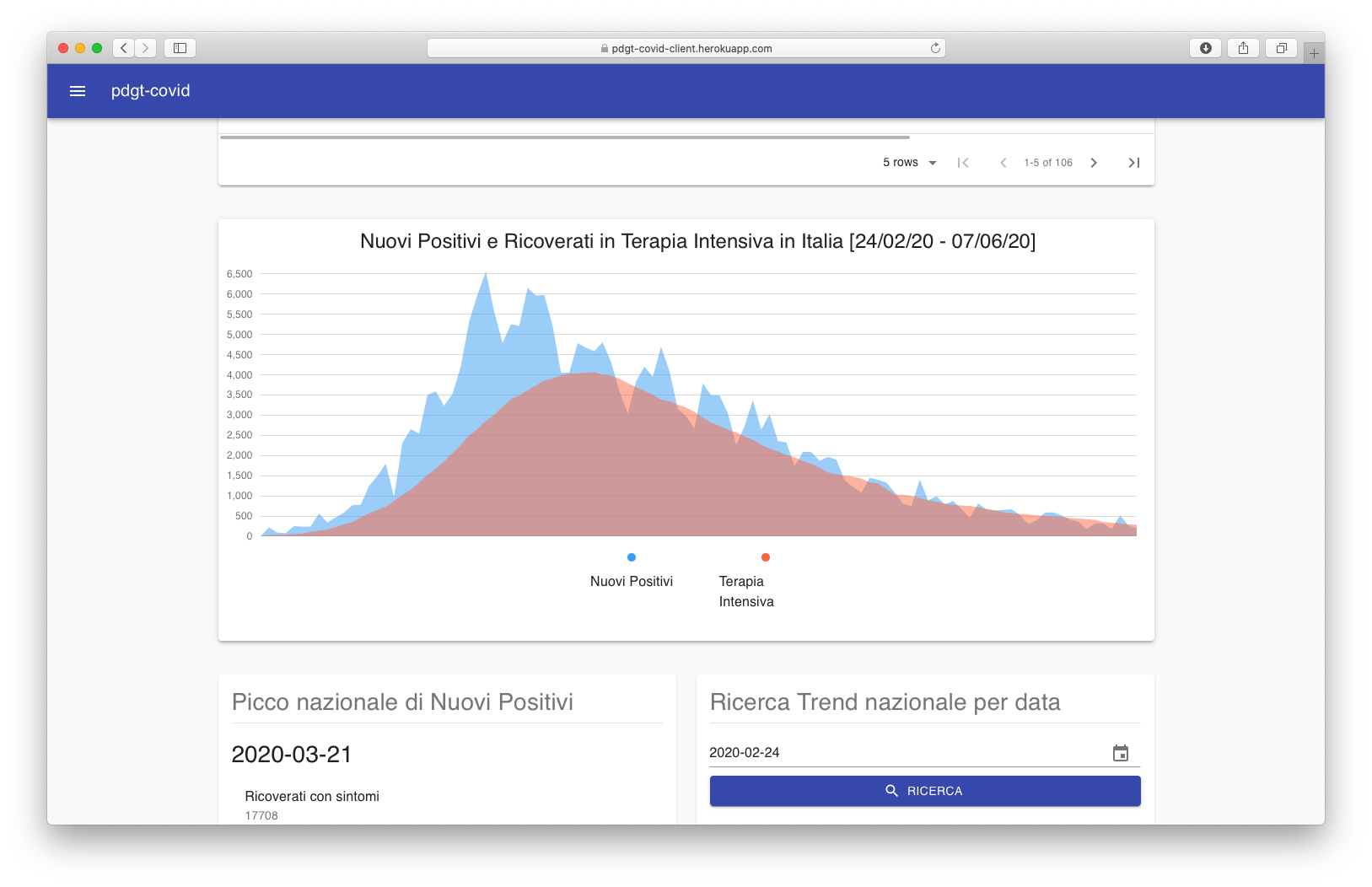Image resolution: width=1372 pixels, height=887 pixels.
Task: Jump to first table page
Action: [963, 163]
